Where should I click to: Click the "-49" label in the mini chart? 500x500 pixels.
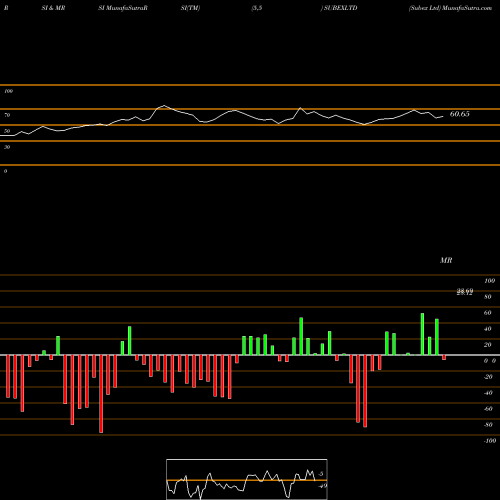[322, 486]
